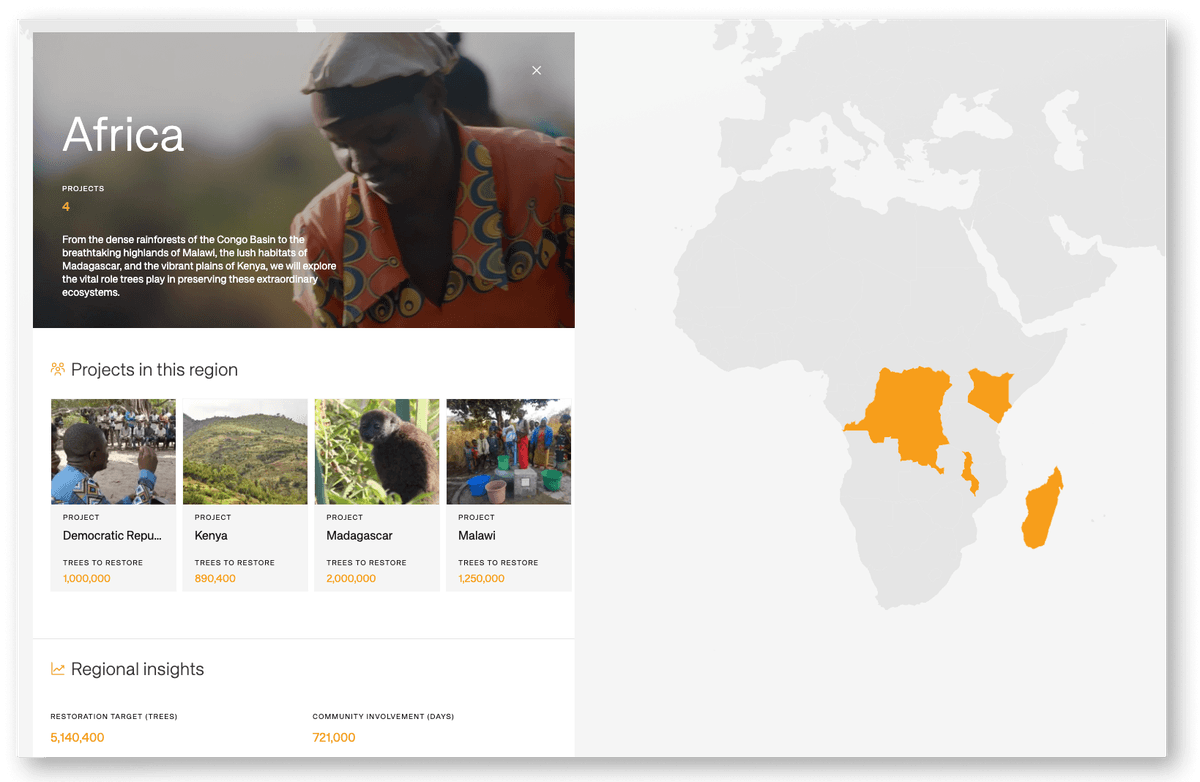Click the Africa heading on the banner

(x=123, y=135)
